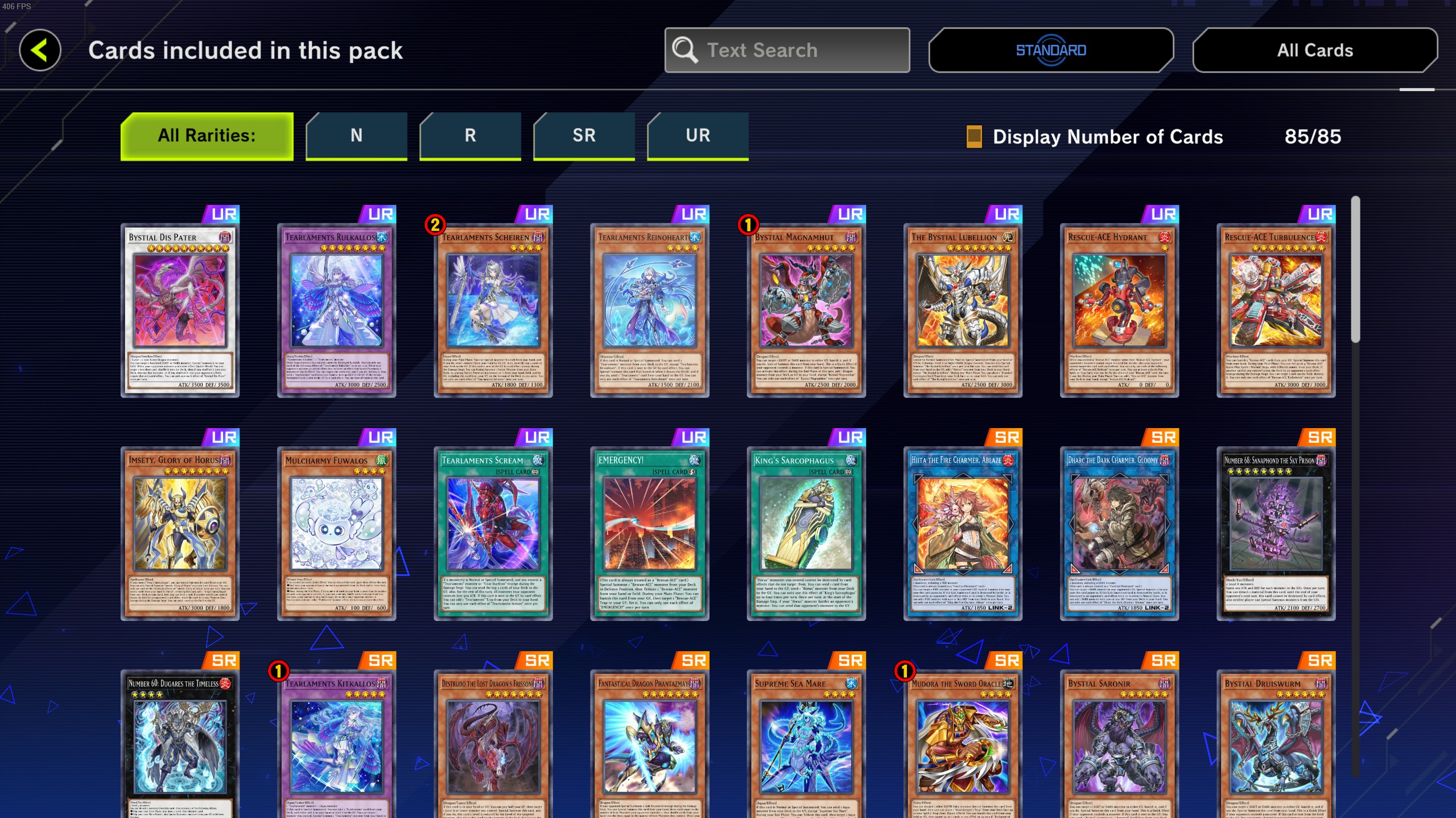
Task: Select the N rarity tab
Action: click(356, 136)
